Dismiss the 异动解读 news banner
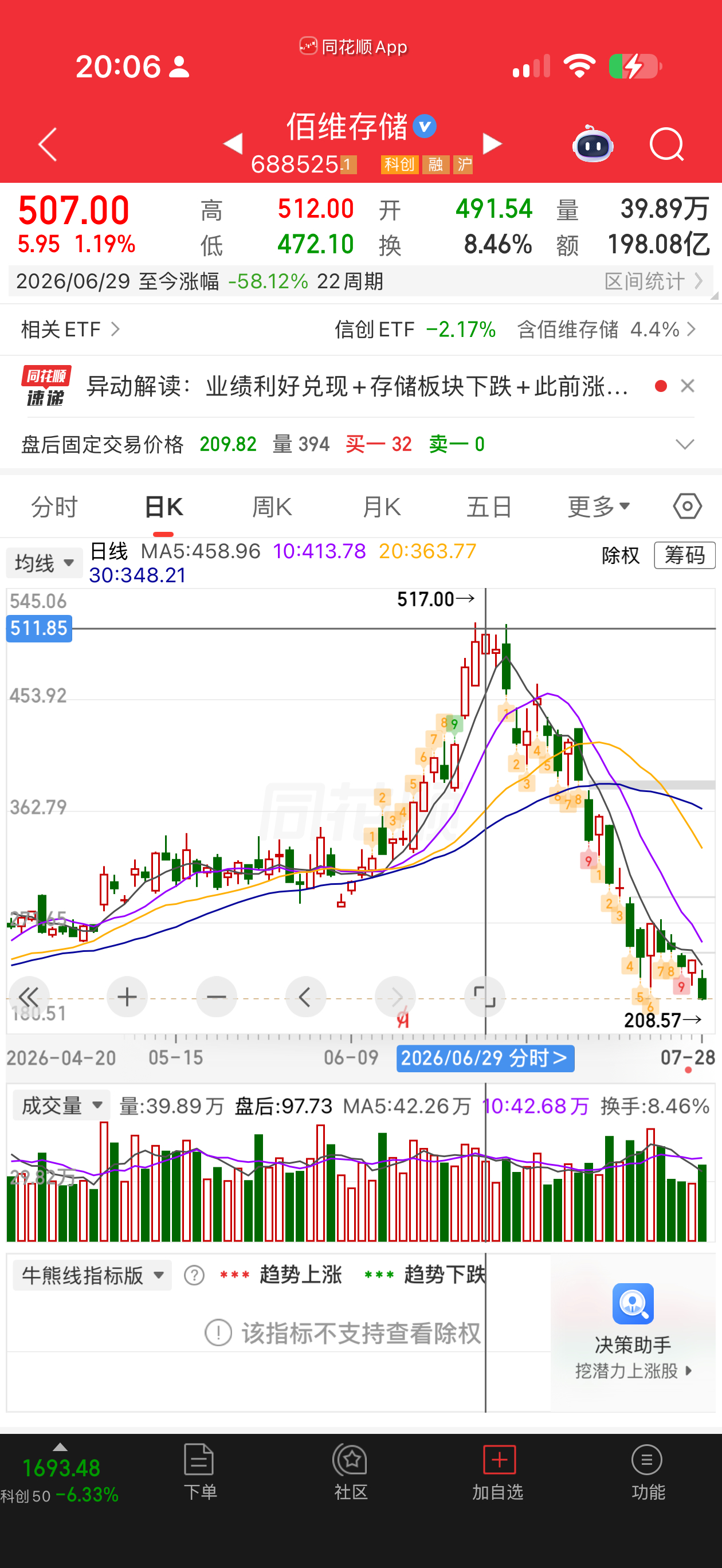722x1568 pixels. pyautogui.click(x=687, y=386)
